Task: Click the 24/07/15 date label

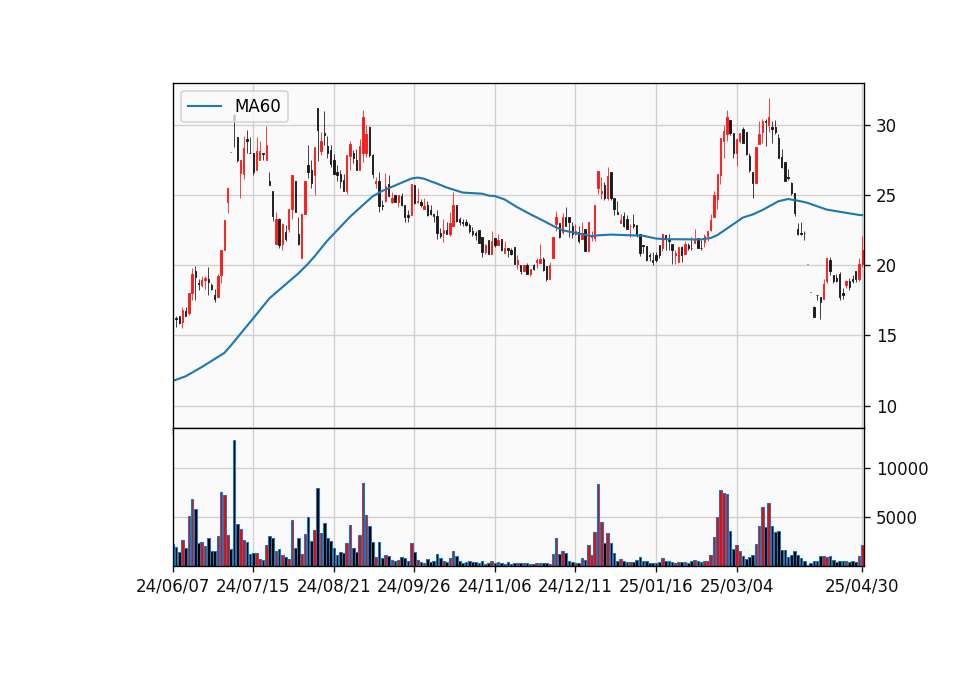Action: [252, 586]
